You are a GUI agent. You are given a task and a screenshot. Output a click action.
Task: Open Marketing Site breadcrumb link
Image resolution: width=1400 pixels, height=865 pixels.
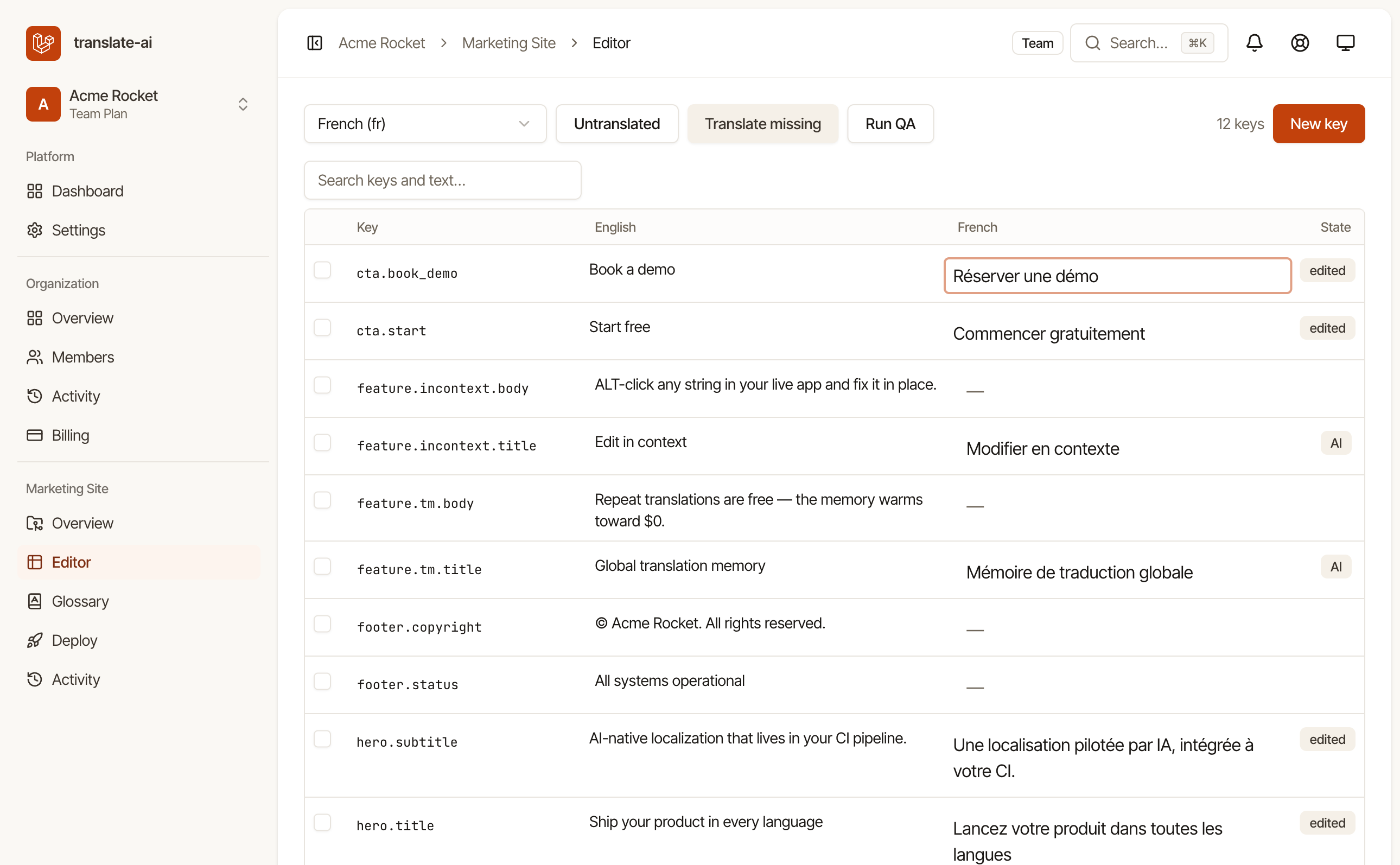click(x=508, y=43)
